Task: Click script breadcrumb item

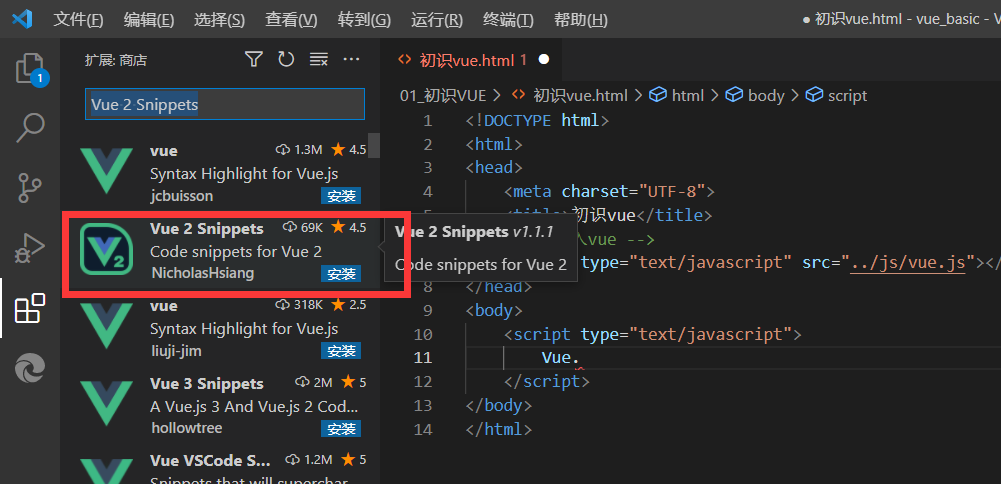Action: [x=847, y=96]
